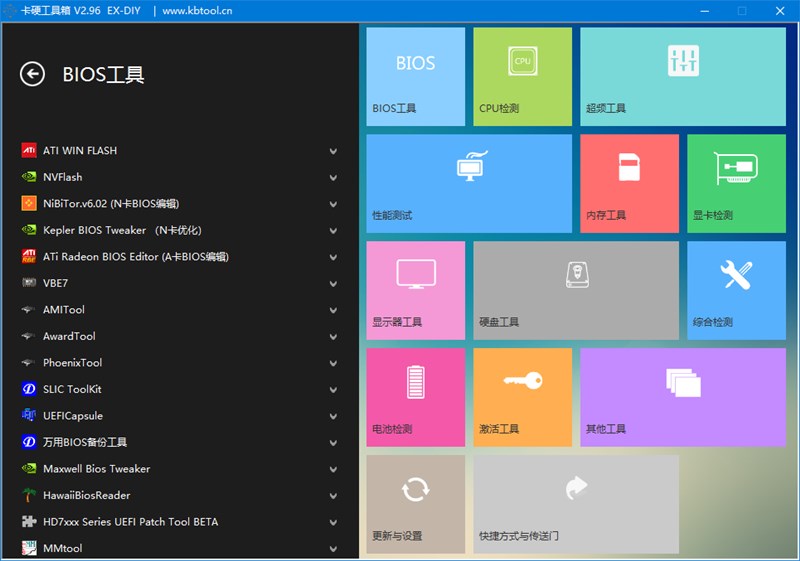Click the SLIC ToolKit blue icon
800x561 pixels.
[29, 389]
